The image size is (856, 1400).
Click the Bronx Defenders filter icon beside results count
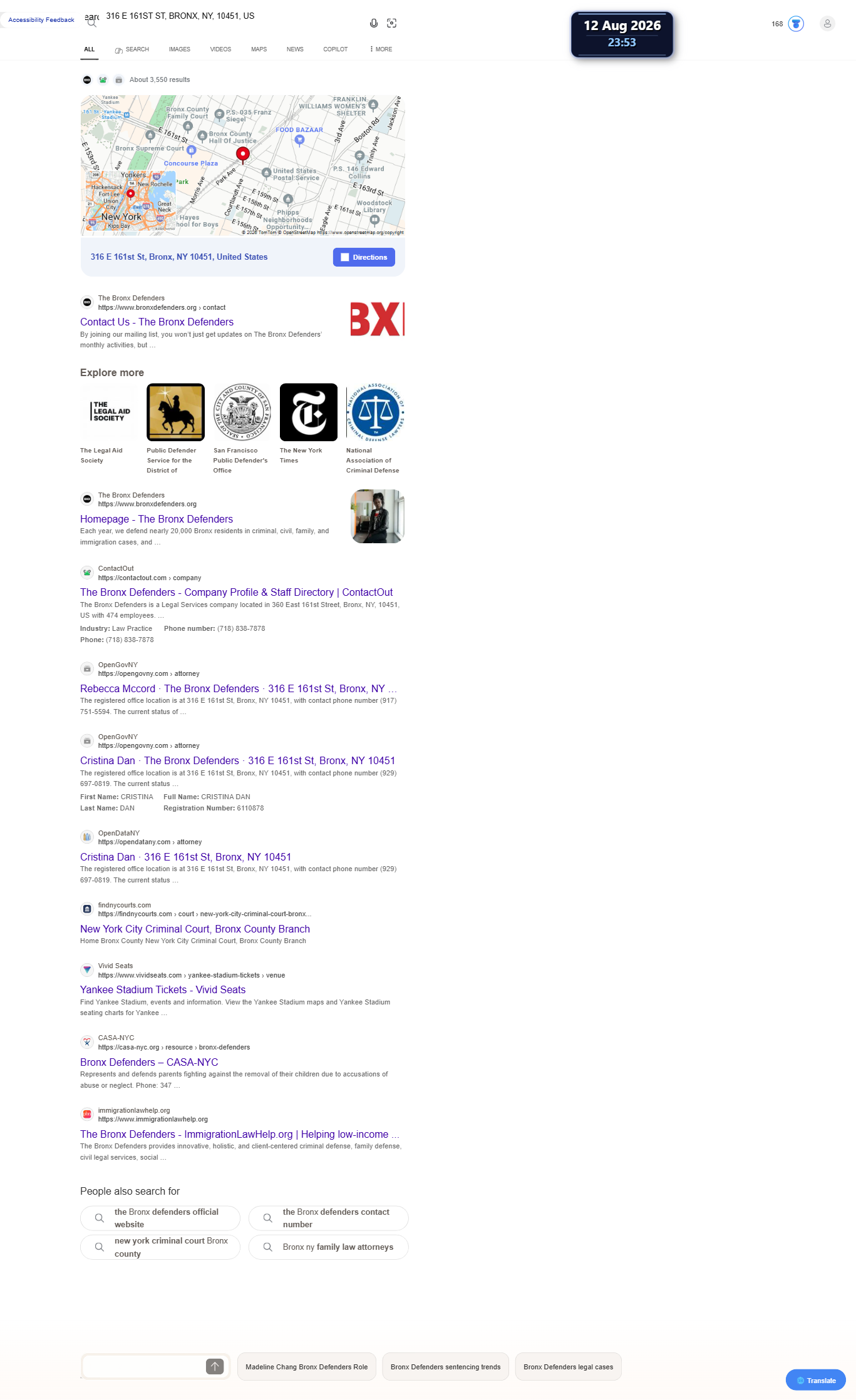tap(87, 79)
